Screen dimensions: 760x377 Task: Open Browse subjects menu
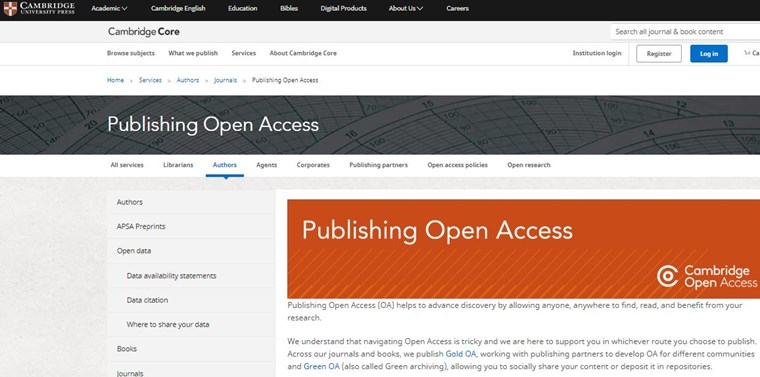(131, 53)
